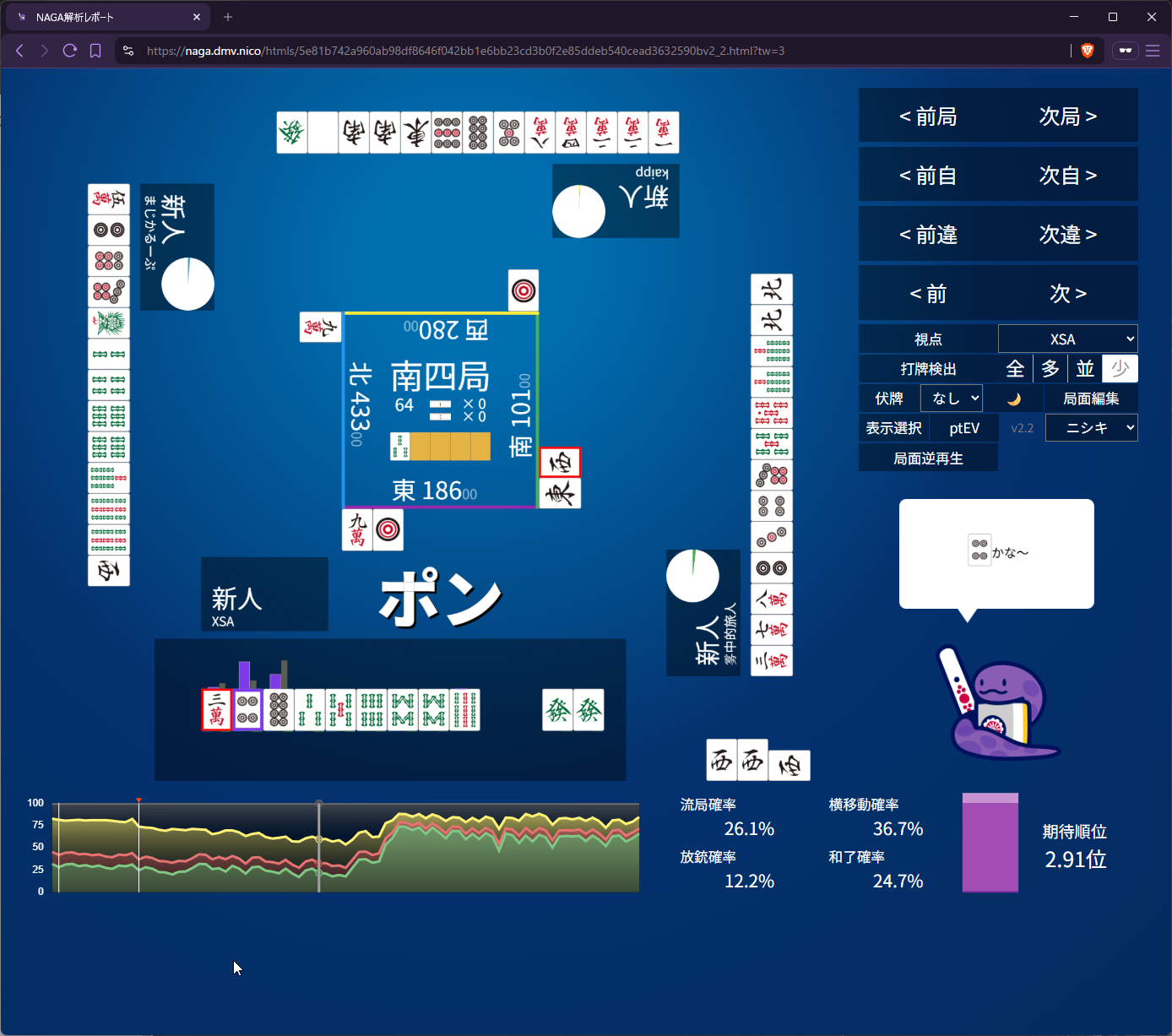
Task: Reload the page with the refresh icon
Action: [70, 51]
